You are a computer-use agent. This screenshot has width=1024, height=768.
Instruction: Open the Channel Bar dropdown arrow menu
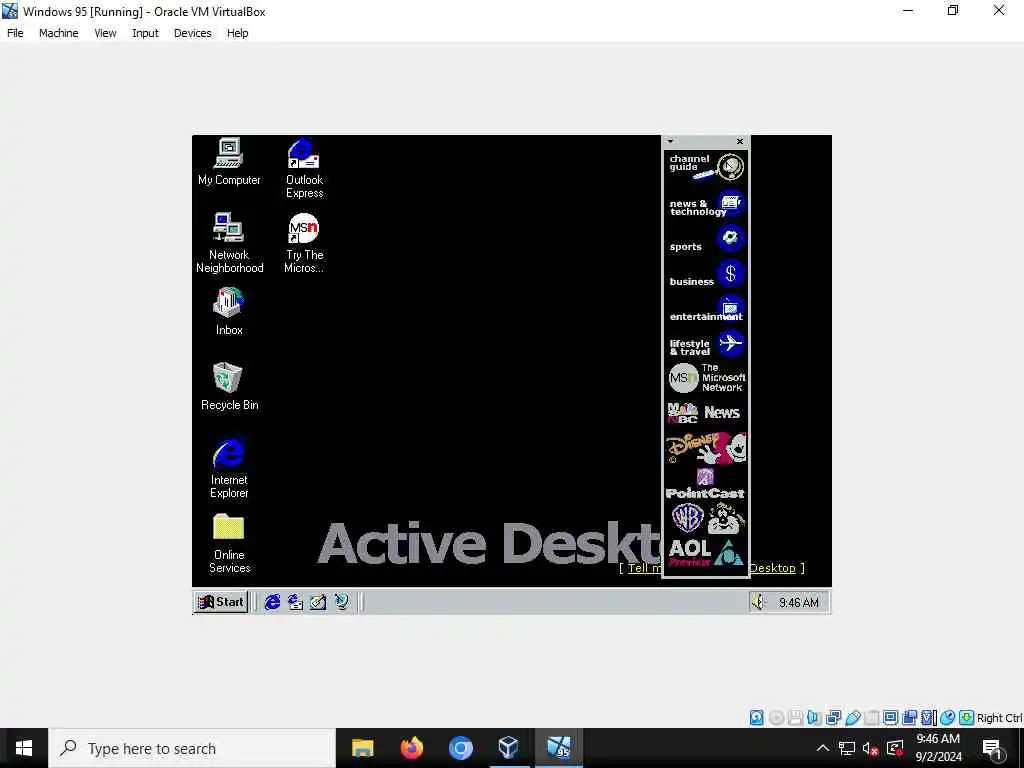[670, 141]
